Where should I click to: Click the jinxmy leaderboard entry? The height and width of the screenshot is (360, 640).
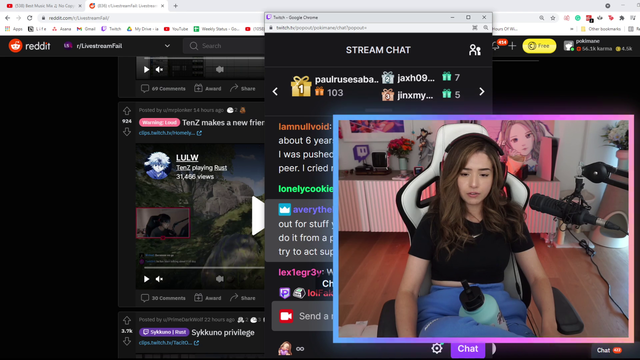(421, 95)
